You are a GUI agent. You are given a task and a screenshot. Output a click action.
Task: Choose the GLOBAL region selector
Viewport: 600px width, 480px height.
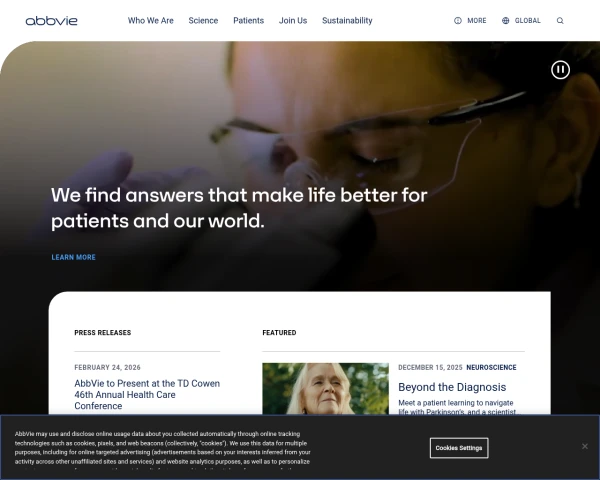[x=527, y=21]
